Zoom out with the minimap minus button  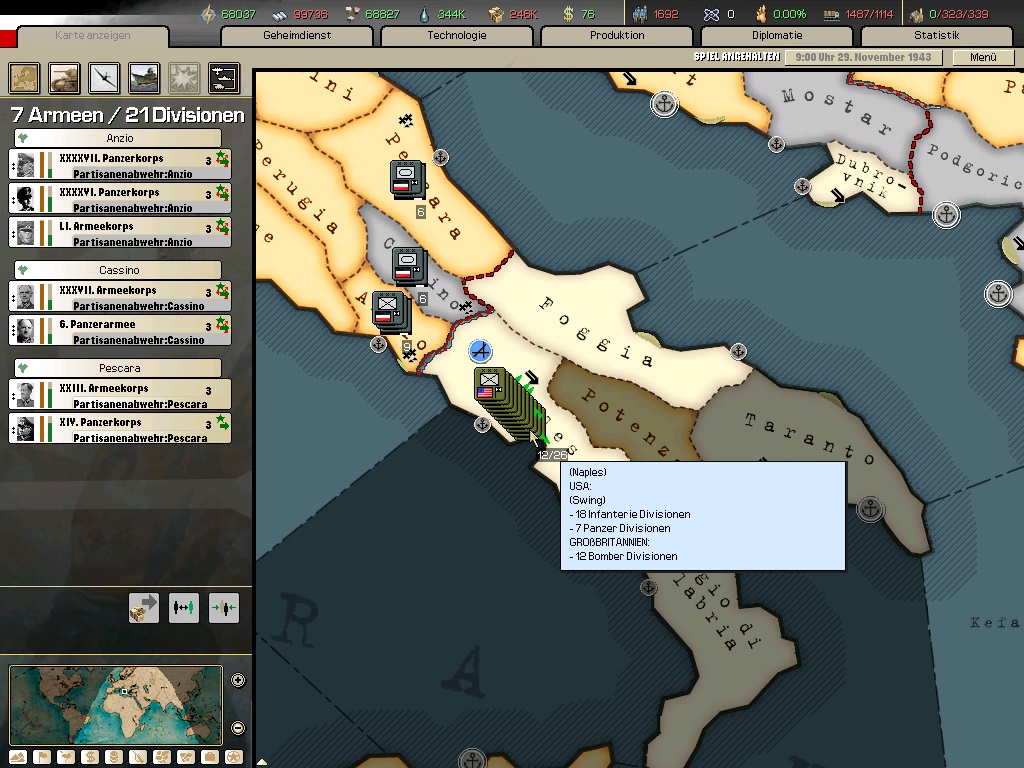(238, 728)
